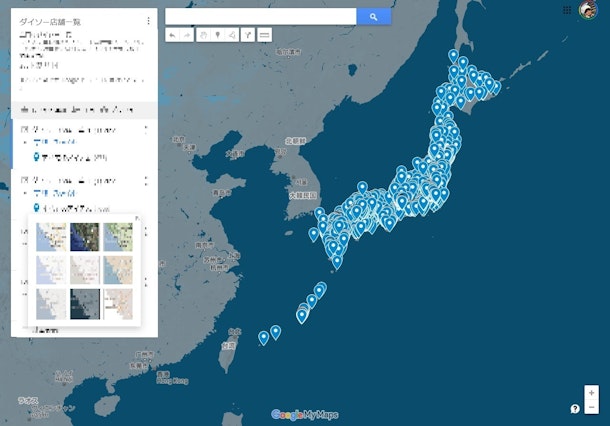Zoom out with the minus button
610x426 pixels.
click(592, 408)
